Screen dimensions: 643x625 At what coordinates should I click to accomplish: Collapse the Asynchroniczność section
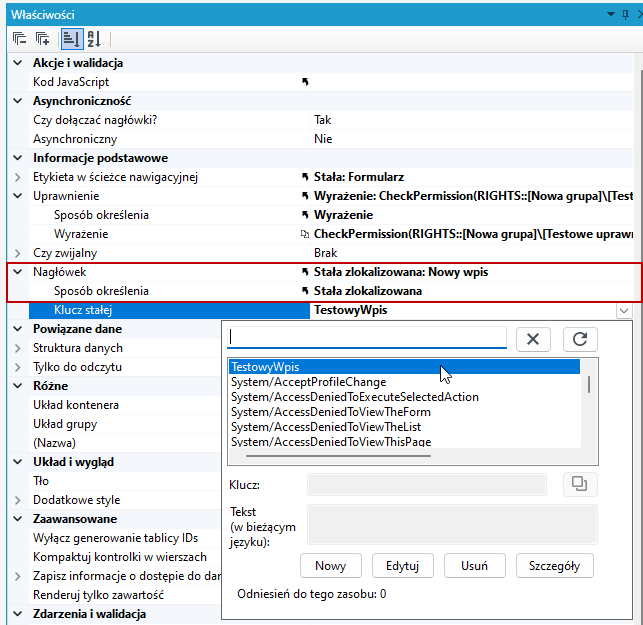pyautogui.click(x=18, y=101)
